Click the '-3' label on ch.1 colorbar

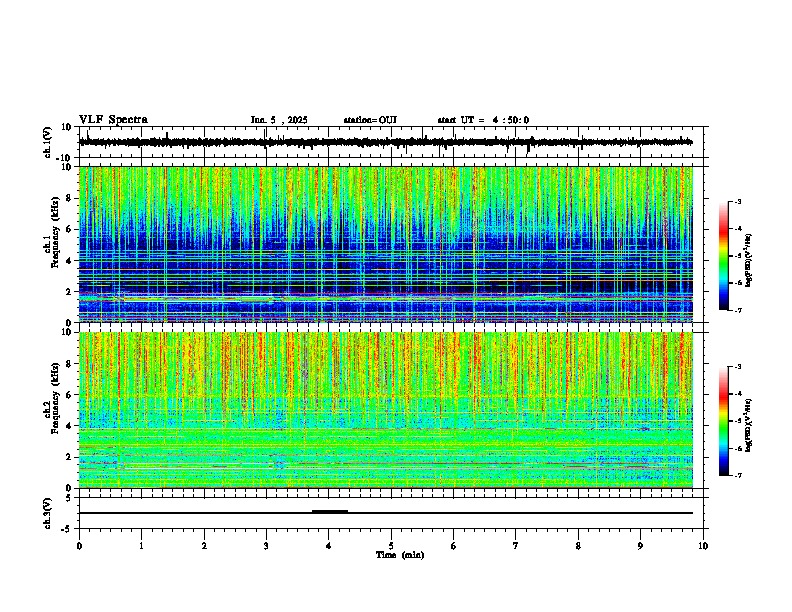click(738, 202)
